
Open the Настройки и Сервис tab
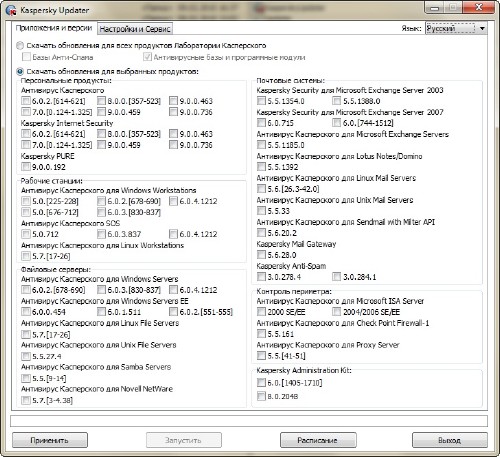pyautogui.click(x=135, y=29)
